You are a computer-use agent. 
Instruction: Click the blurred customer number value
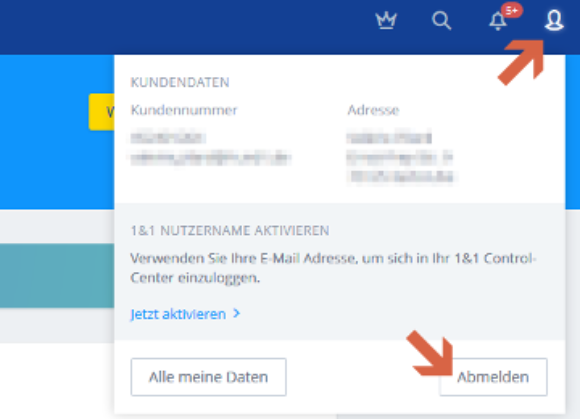(x=168, y=138)
